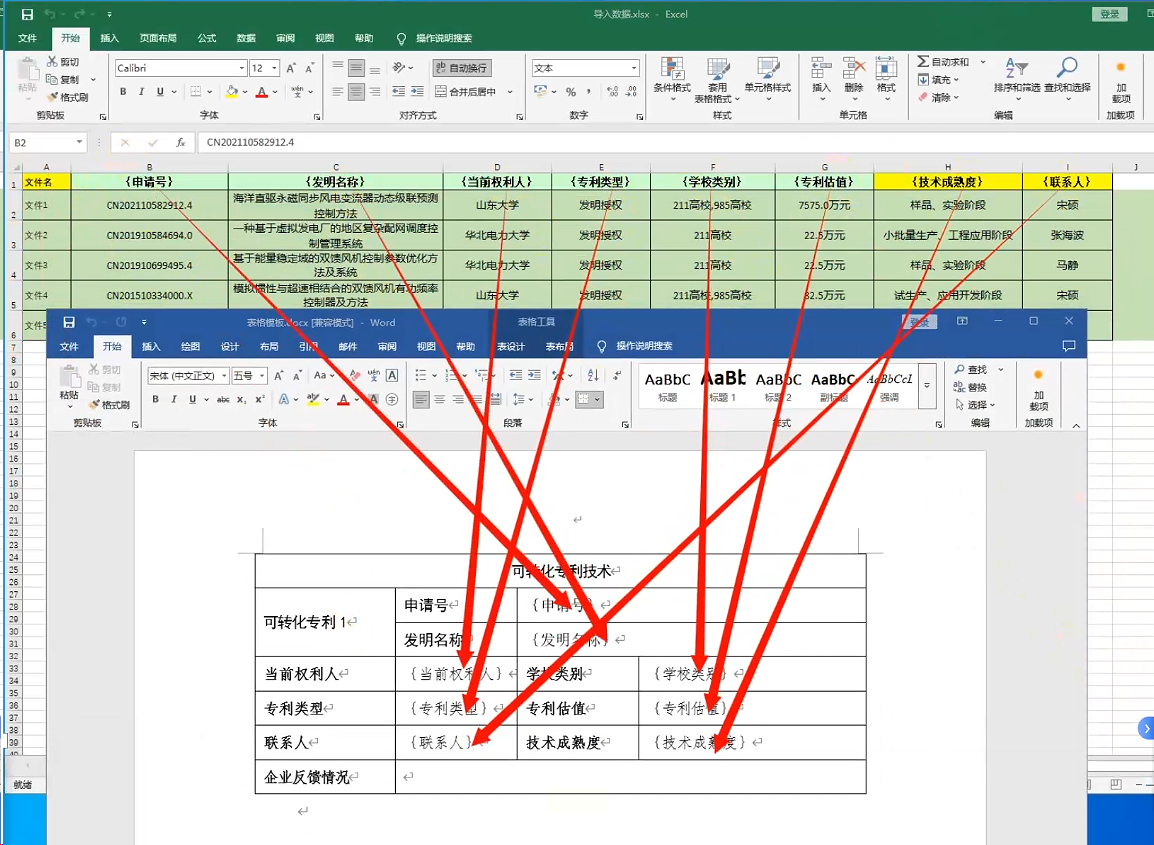
Task: Toggle Excel Wrap Text button
Action: [x=462, y=68]
